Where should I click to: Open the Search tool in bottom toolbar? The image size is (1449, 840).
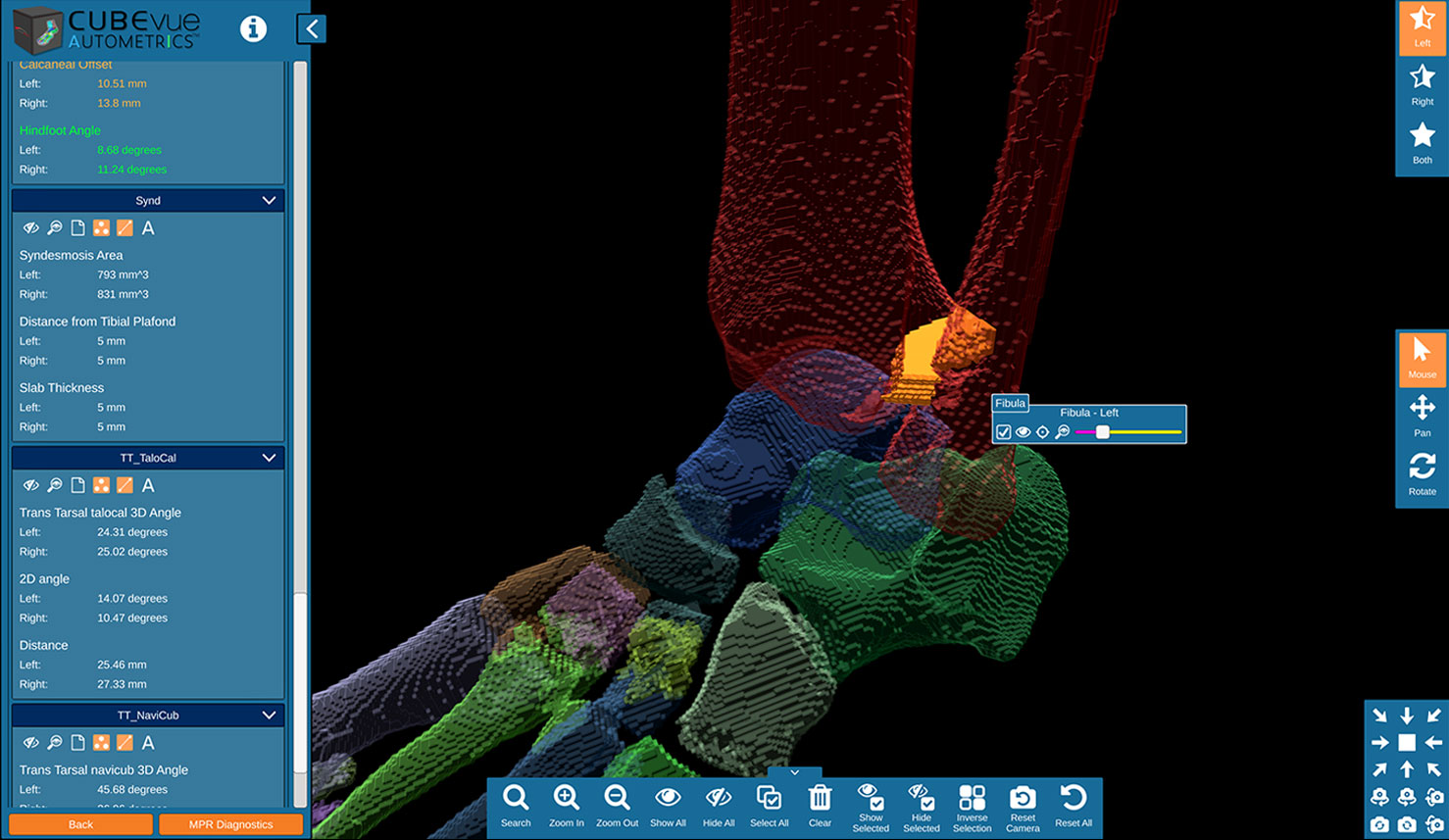pos(516,807)
